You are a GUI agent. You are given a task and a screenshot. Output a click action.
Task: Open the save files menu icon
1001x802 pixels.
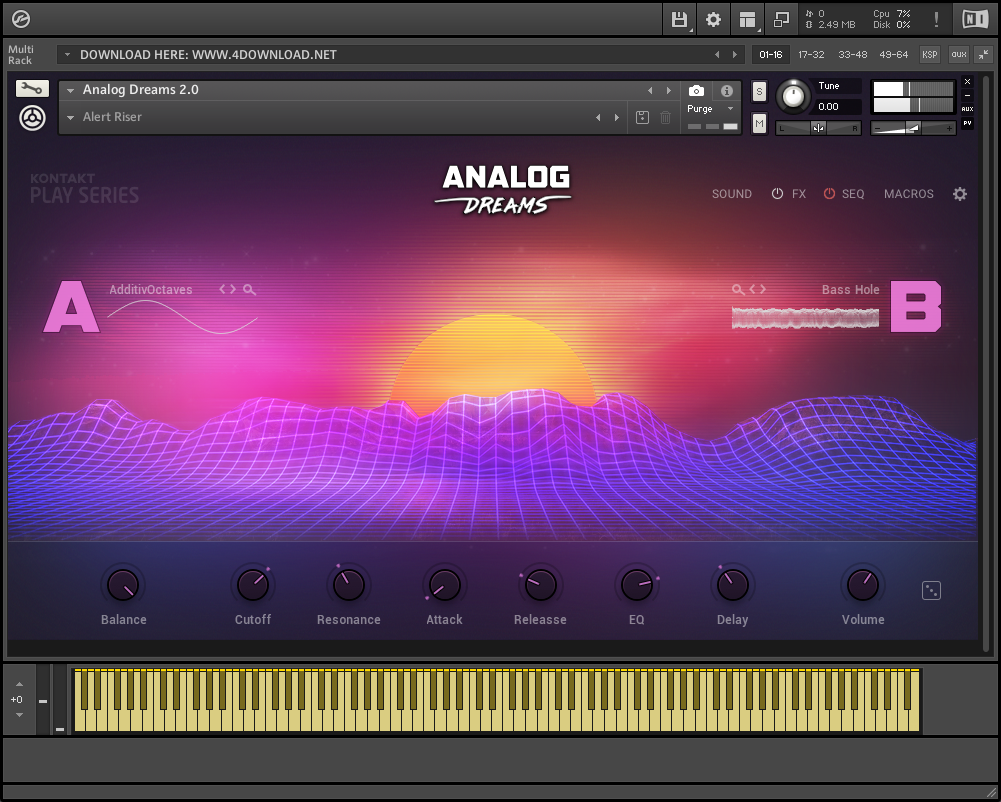coord(679,19)
